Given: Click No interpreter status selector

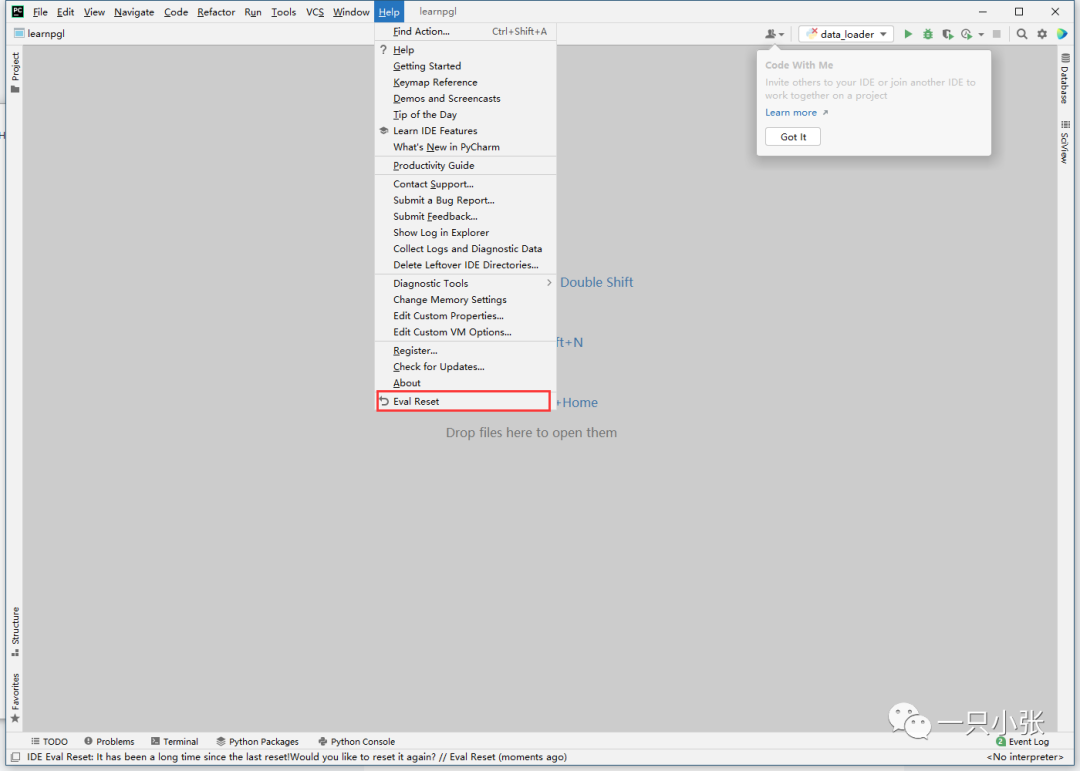Looking at the screenshot, I should pyautogui.click(x=1025, y=757).
